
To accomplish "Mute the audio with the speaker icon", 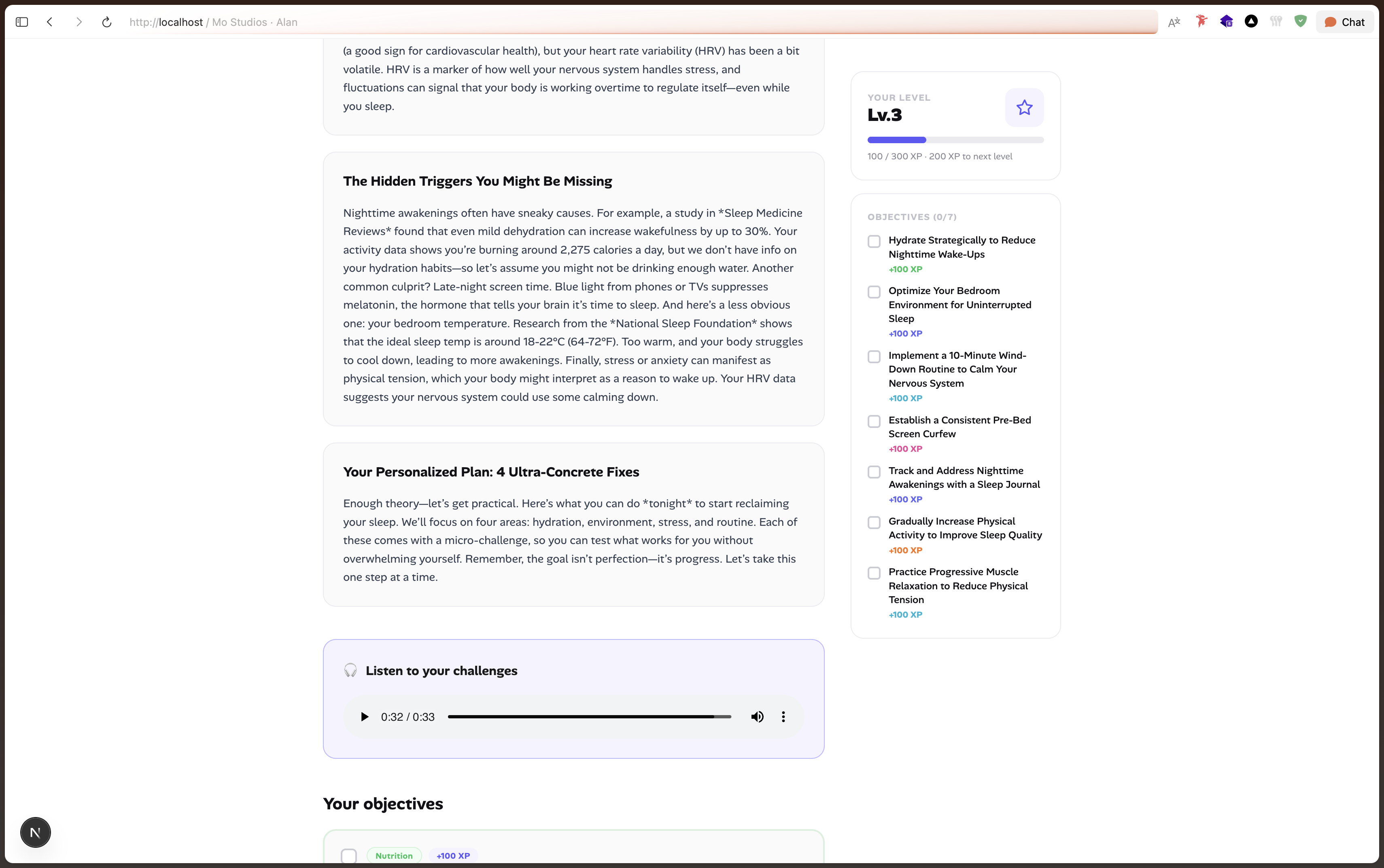I will click(757, 716).
